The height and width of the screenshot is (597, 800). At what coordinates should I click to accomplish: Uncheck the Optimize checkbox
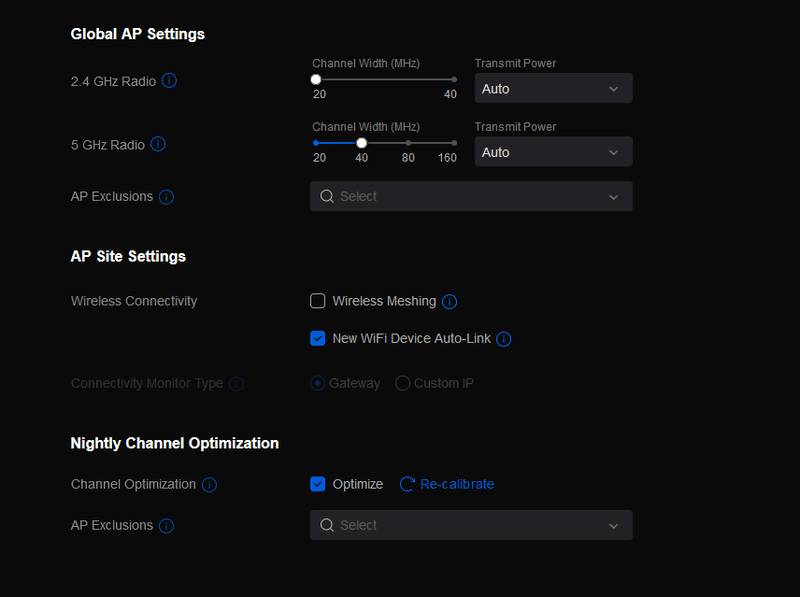(x=318, y=484)
